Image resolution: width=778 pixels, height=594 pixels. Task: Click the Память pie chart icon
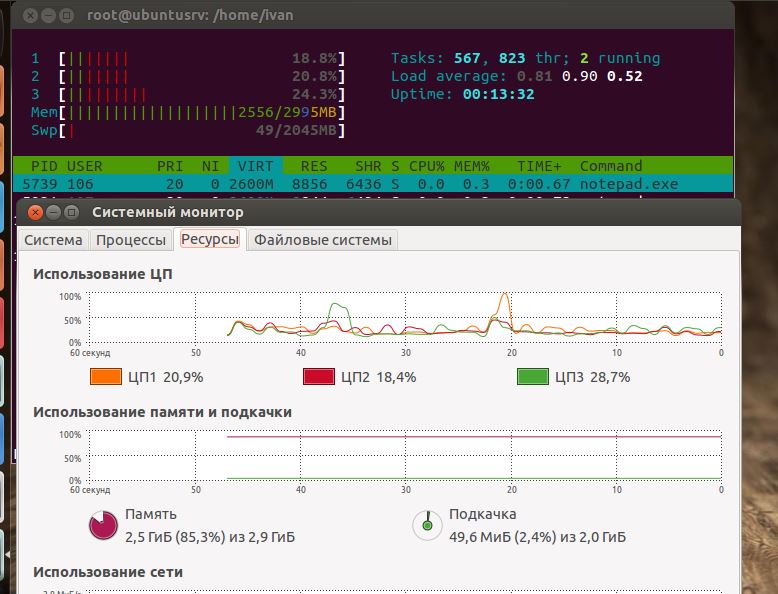(104, 525)
